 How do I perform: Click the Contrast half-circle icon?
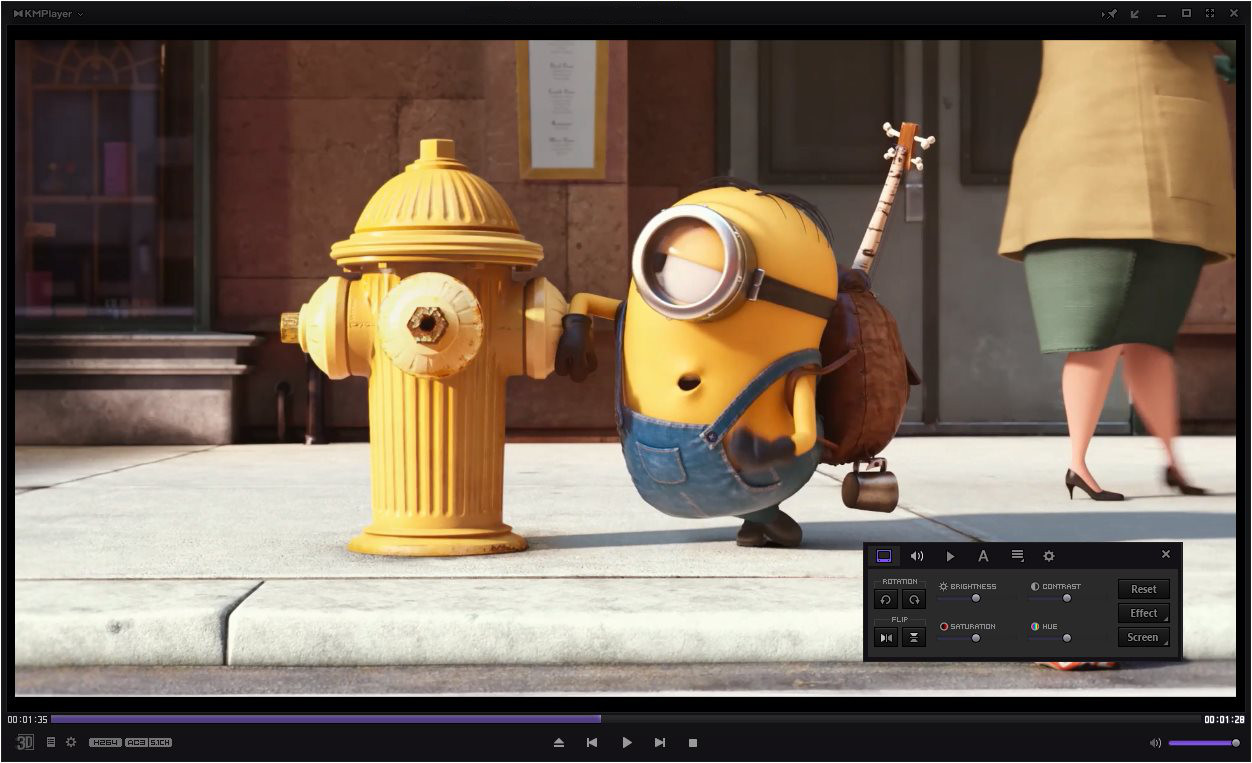(x=1035, y=587)
